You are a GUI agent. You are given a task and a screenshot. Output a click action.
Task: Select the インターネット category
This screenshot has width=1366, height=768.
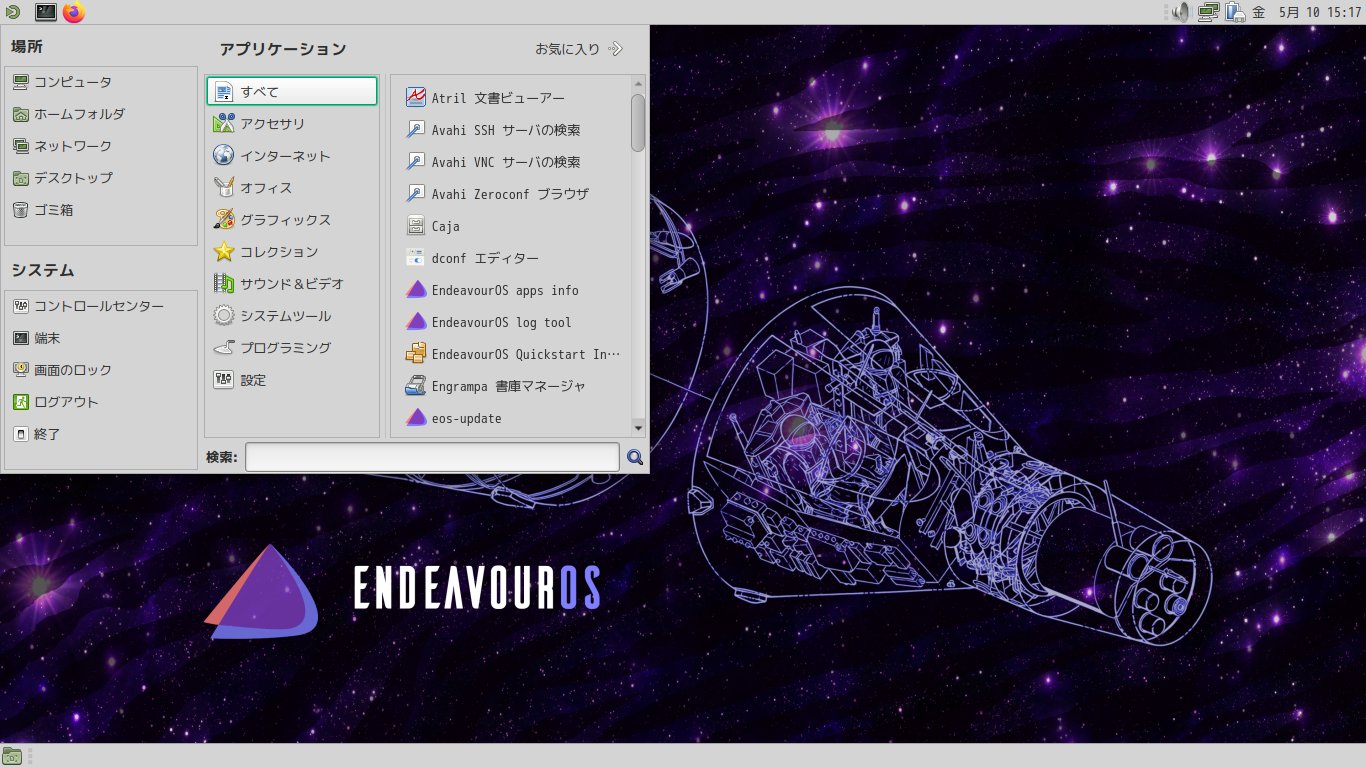[x=292, y=156]
